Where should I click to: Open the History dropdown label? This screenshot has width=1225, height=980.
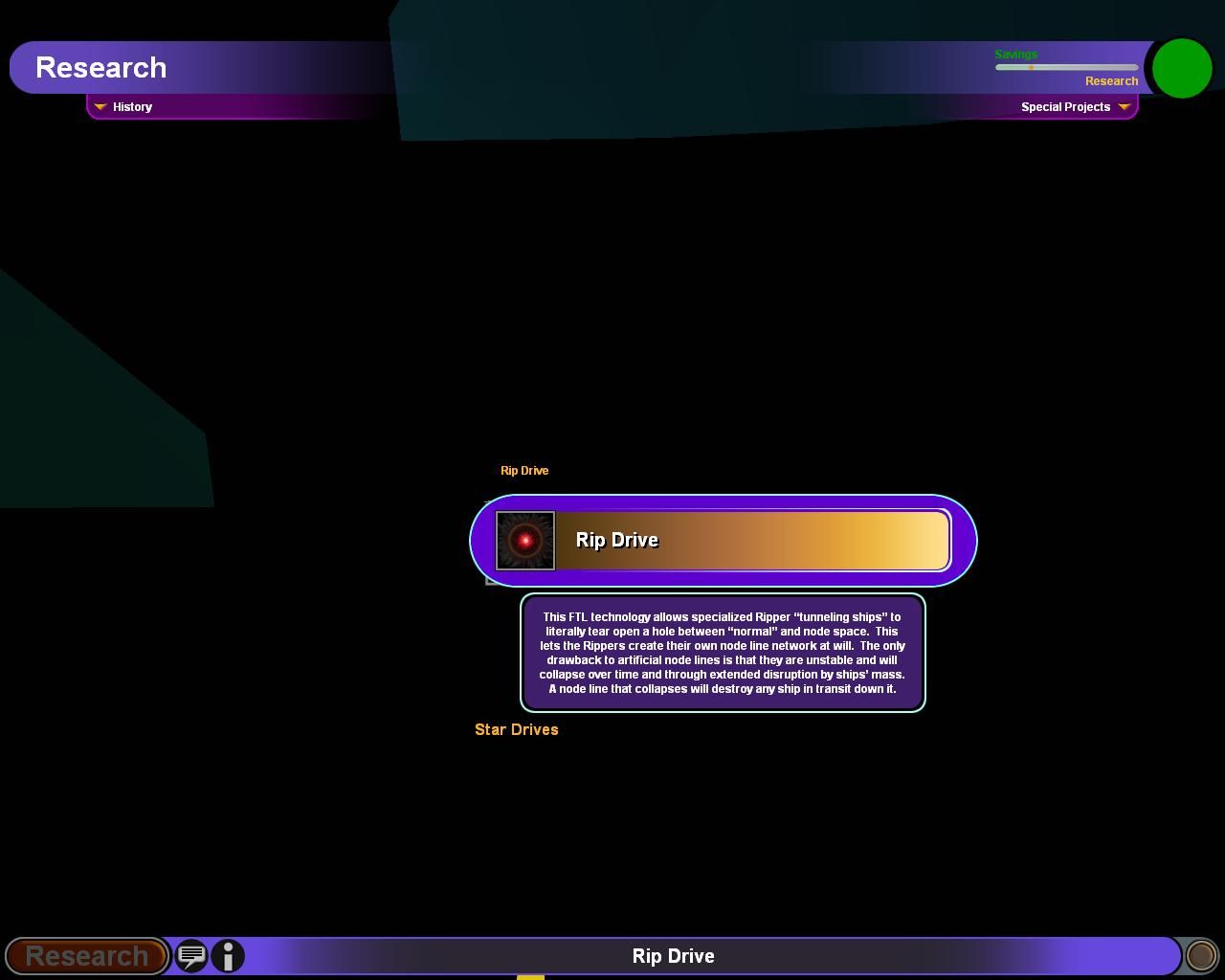(132, 107)
